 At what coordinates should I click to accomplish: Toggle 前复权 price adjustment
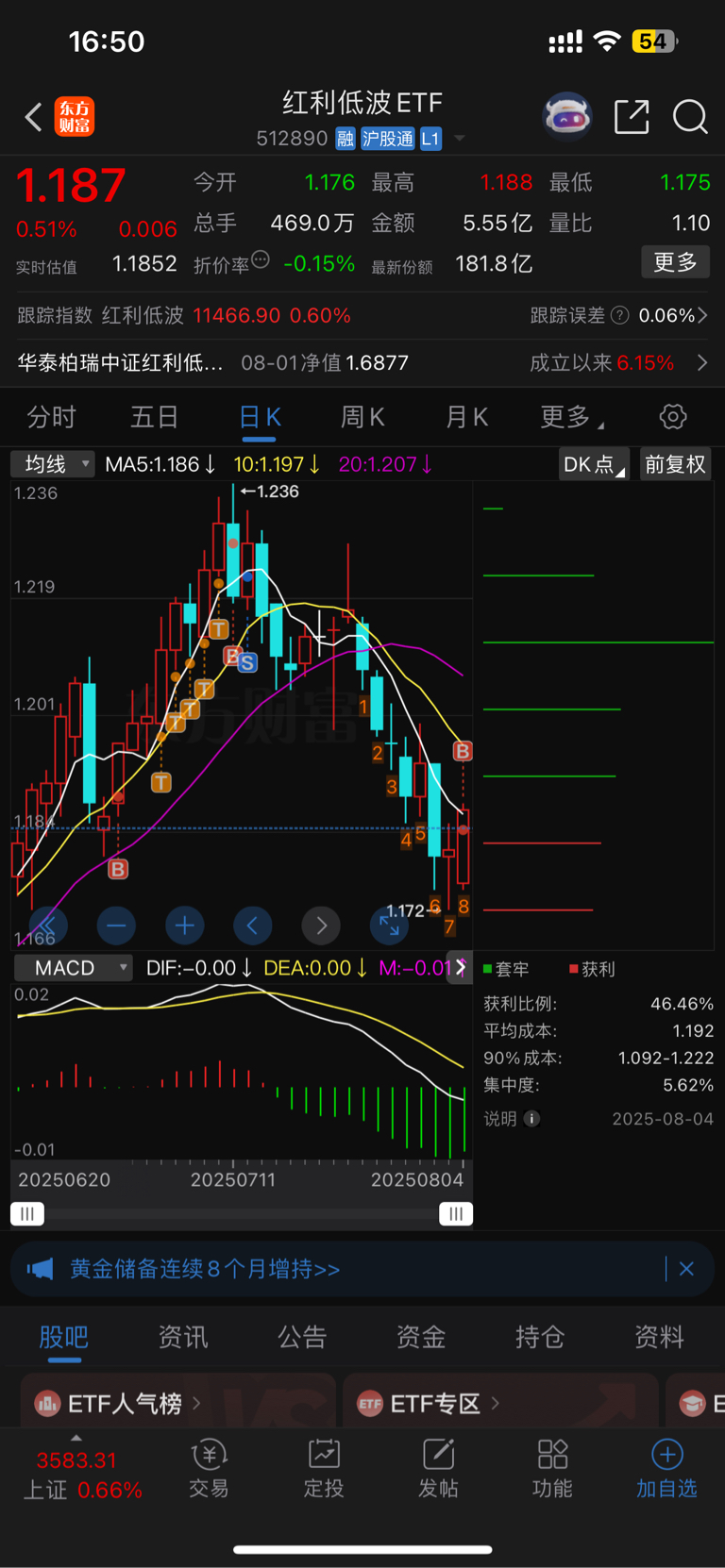tap(675, 464)
